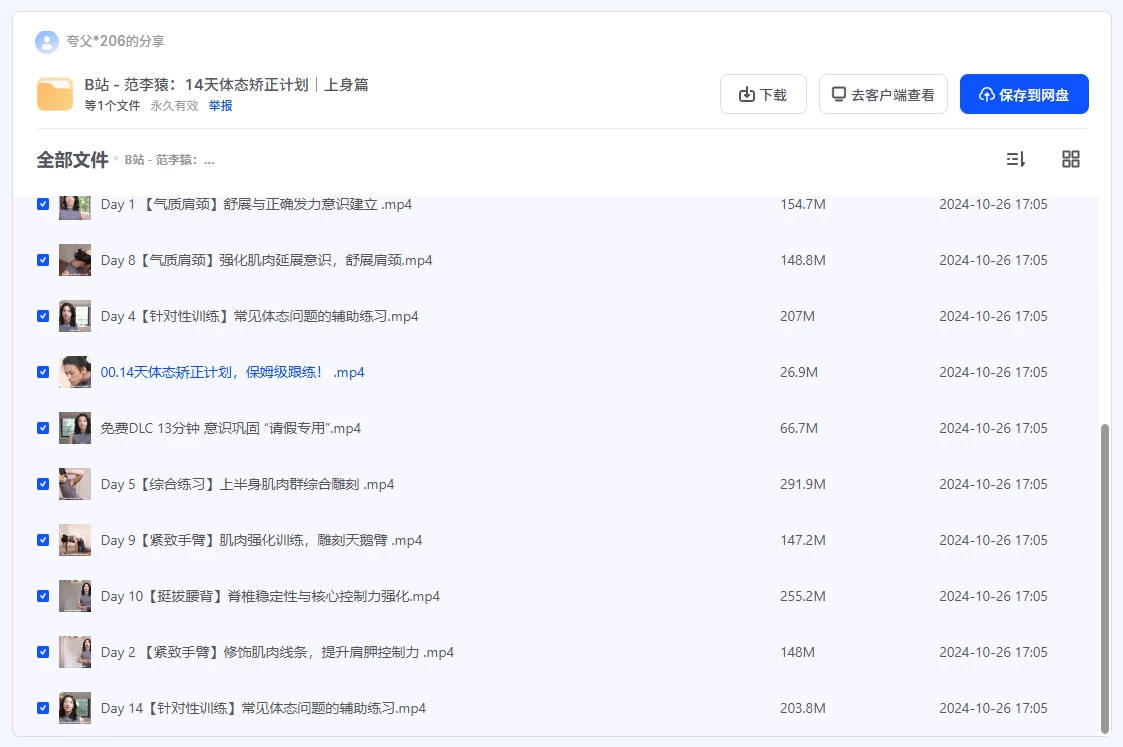This screenshot has width=1123, height=747.
Task: Open the 00.14天体态矫正计划 video link
Action: coord(232,372)
